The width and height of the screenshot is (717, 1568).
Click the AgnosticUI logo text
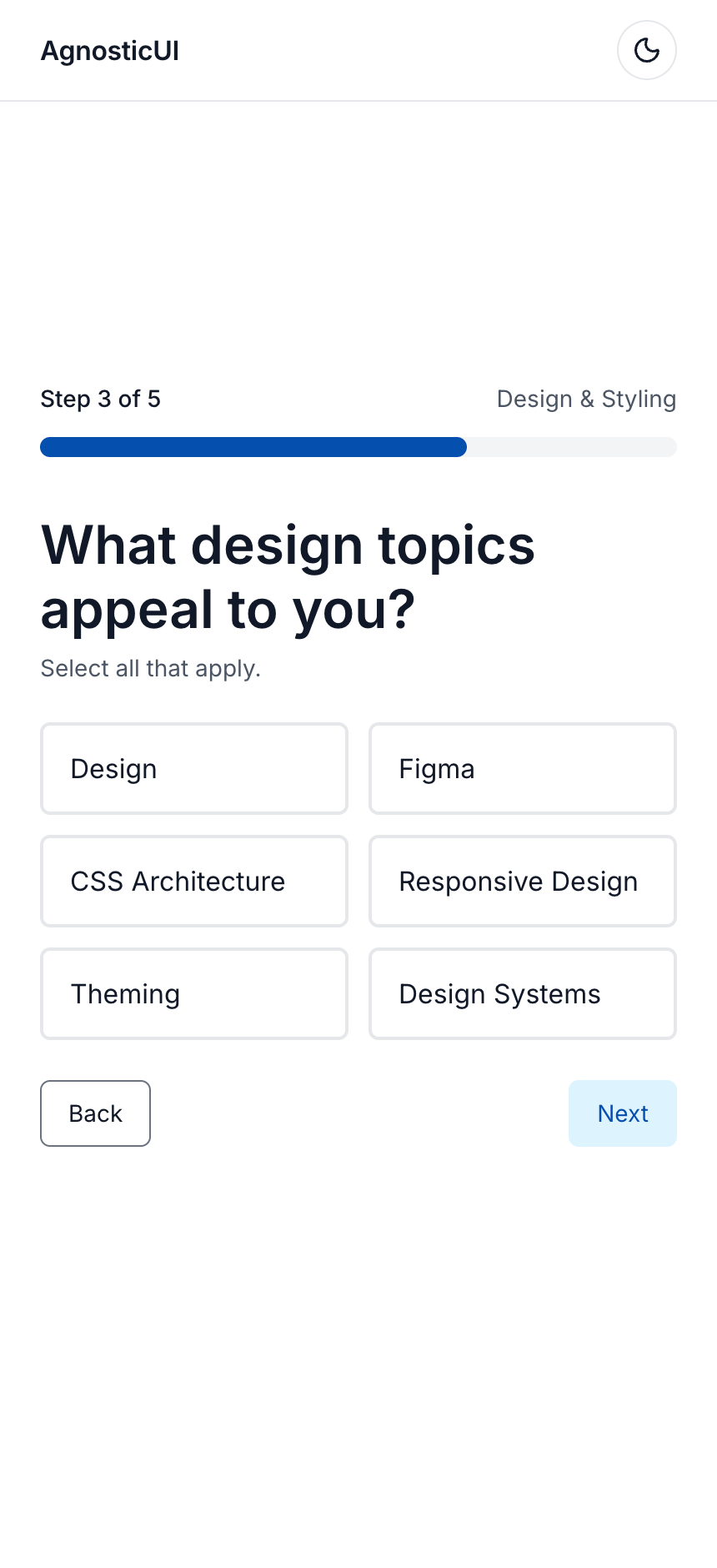[109, 50]
